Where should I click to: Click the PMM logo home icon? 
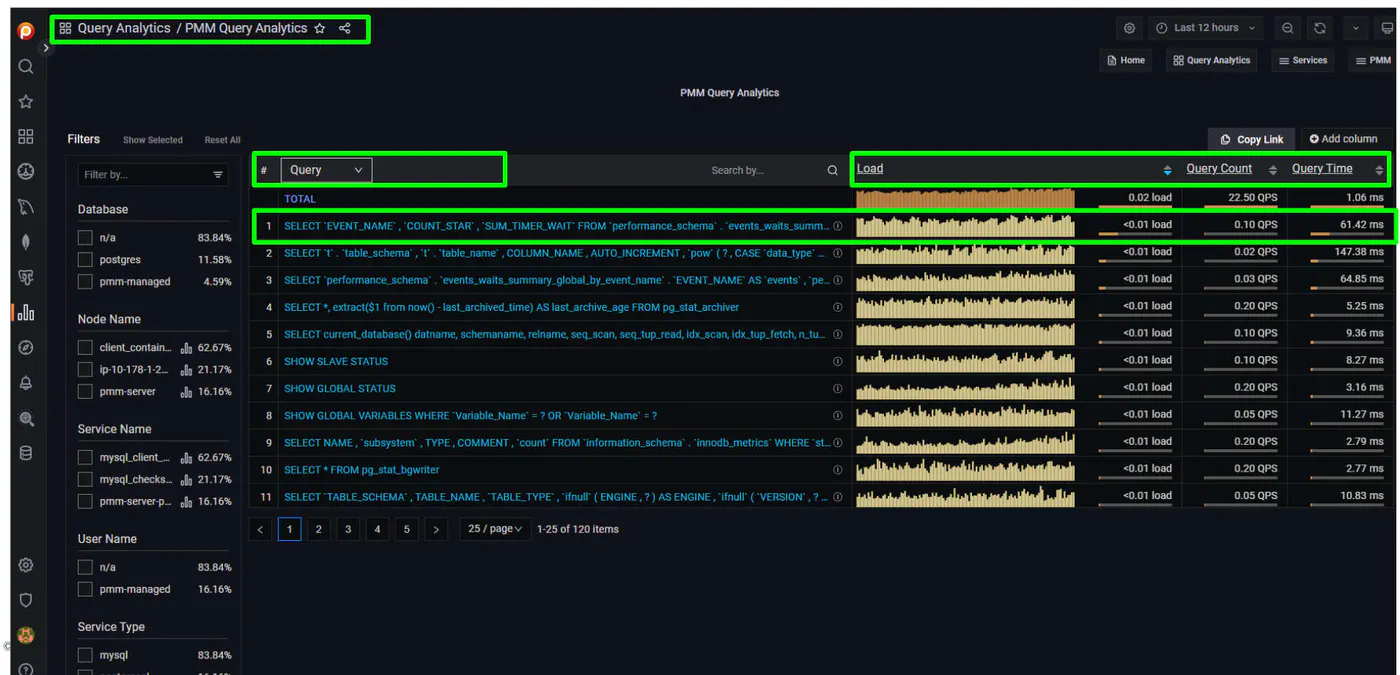pos(26,31)
